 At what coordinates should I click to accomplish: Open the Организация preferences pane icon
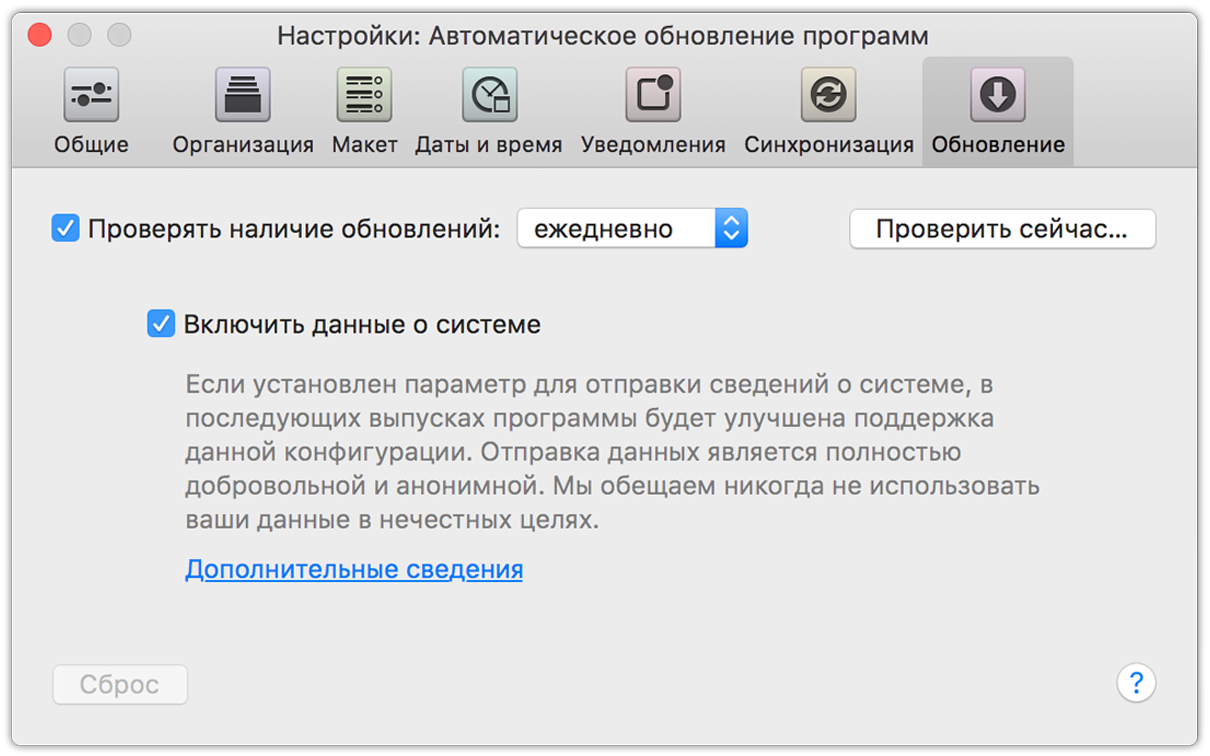(243, 95)
